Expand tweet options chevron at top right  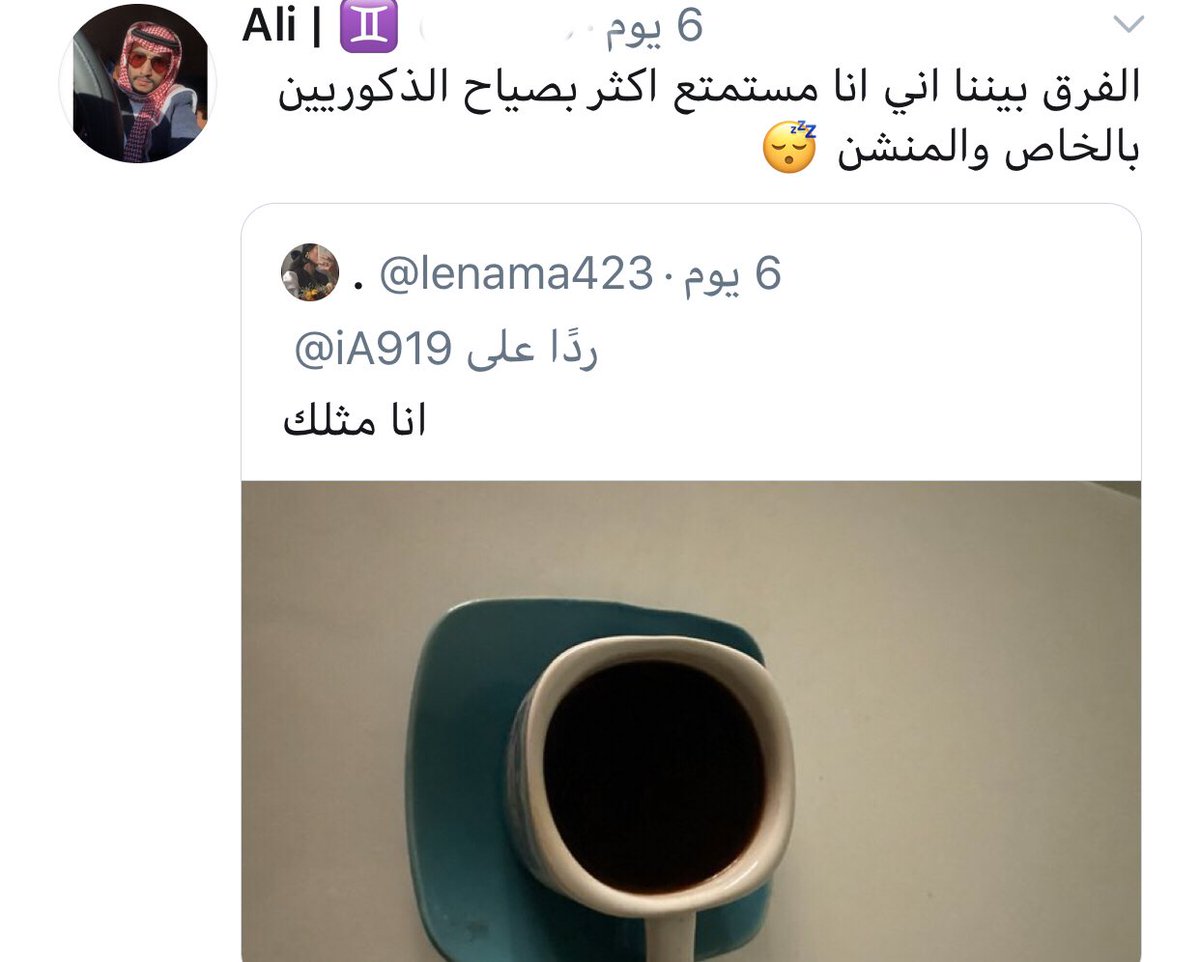click(x=1128, y=25)
